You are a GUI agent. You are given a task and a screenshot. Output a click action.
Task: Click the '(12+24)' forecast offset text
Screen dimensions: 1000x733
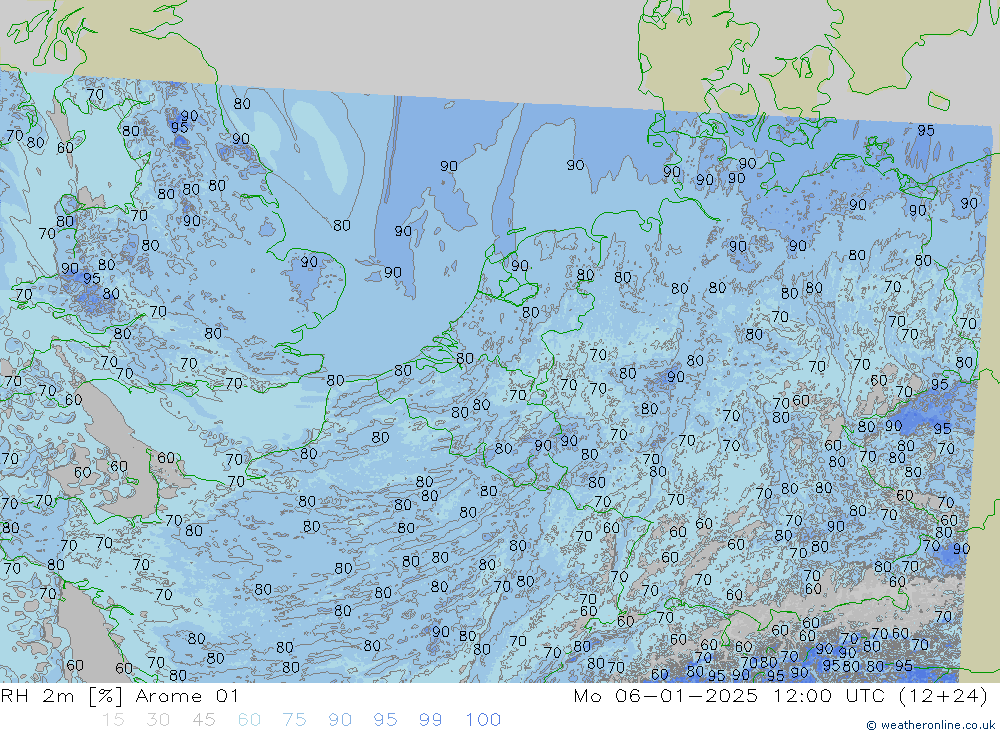click(x=943, y=695)
